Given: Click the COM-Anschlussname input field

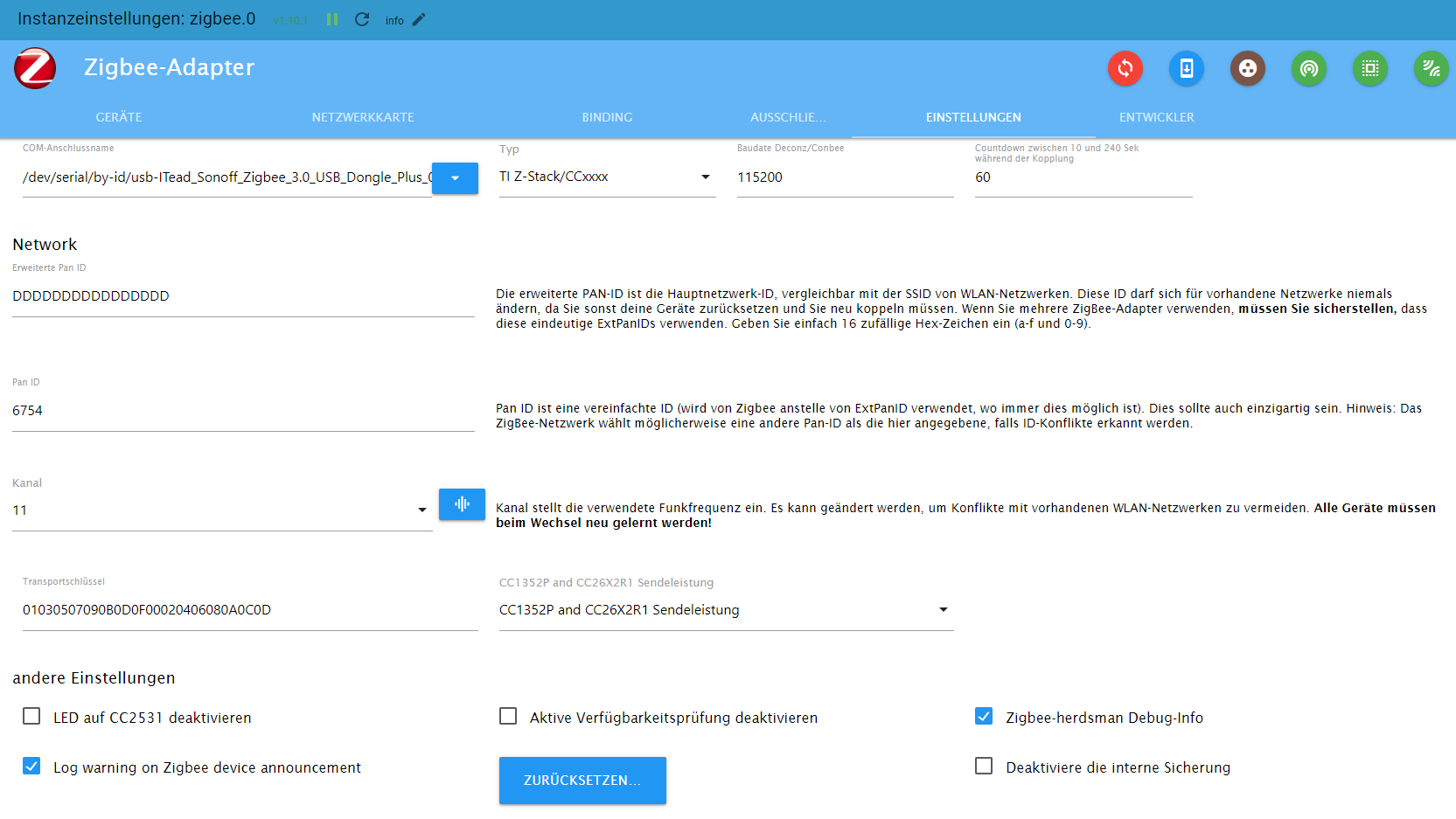Looking at the screenshot, I should click(227, 177).
